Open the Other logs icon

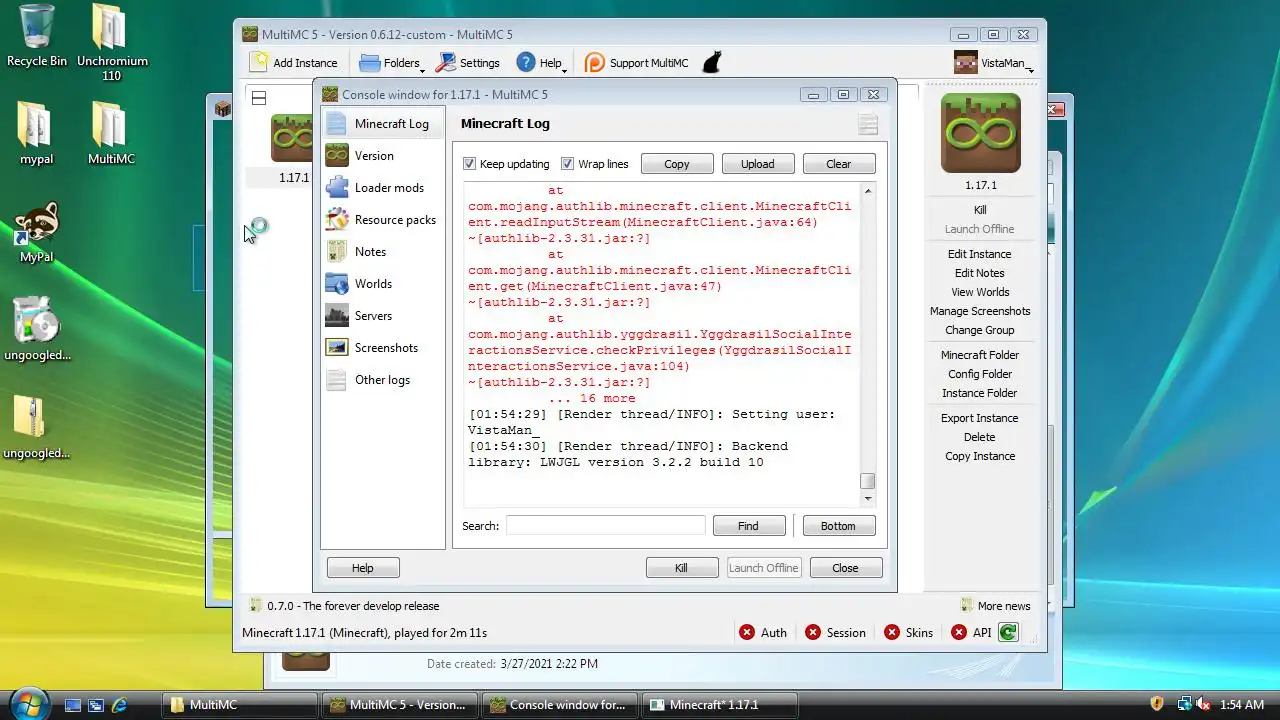[337, 380]
